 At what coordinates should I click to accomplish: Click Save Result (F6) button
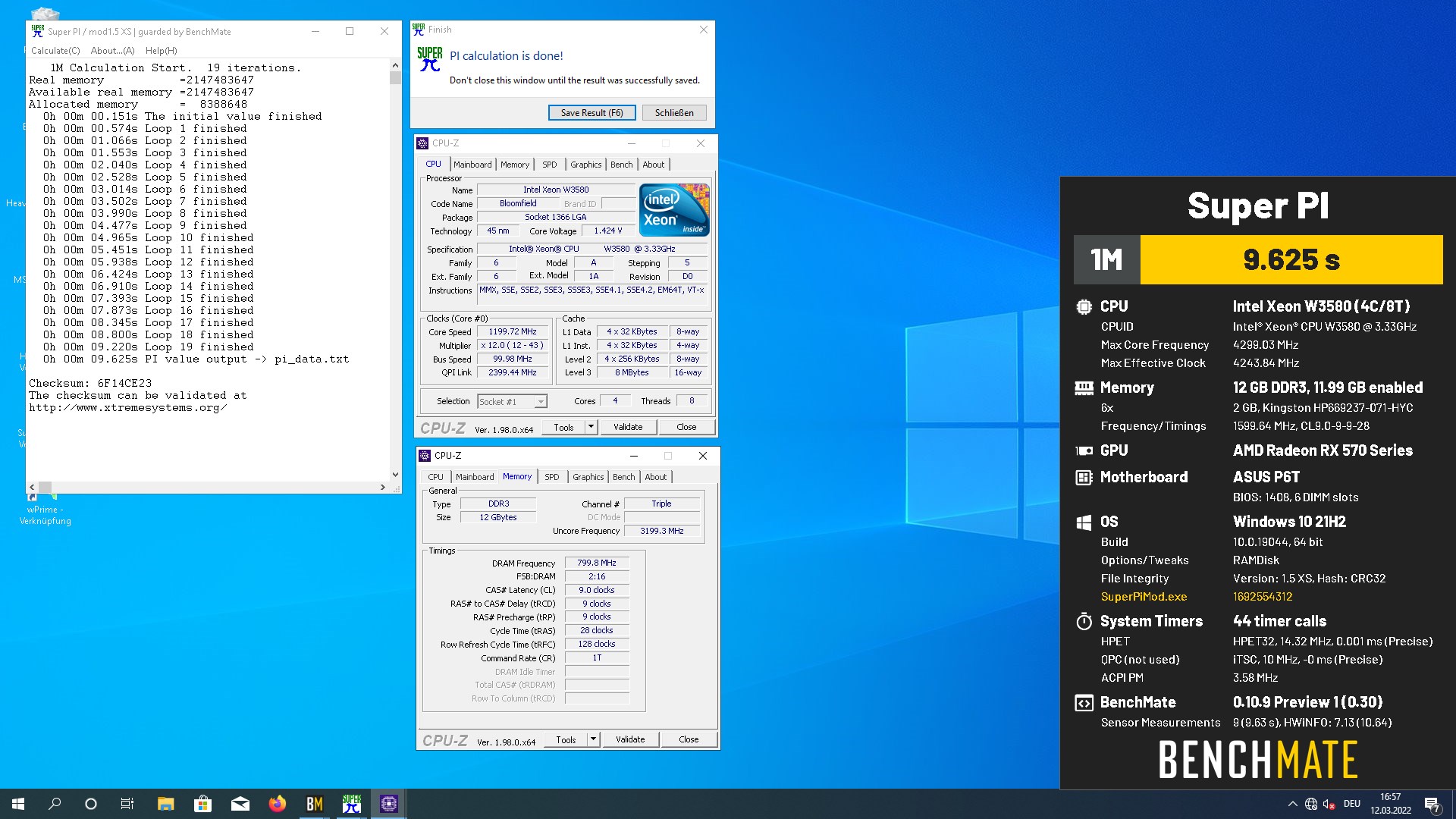(591, 112)
